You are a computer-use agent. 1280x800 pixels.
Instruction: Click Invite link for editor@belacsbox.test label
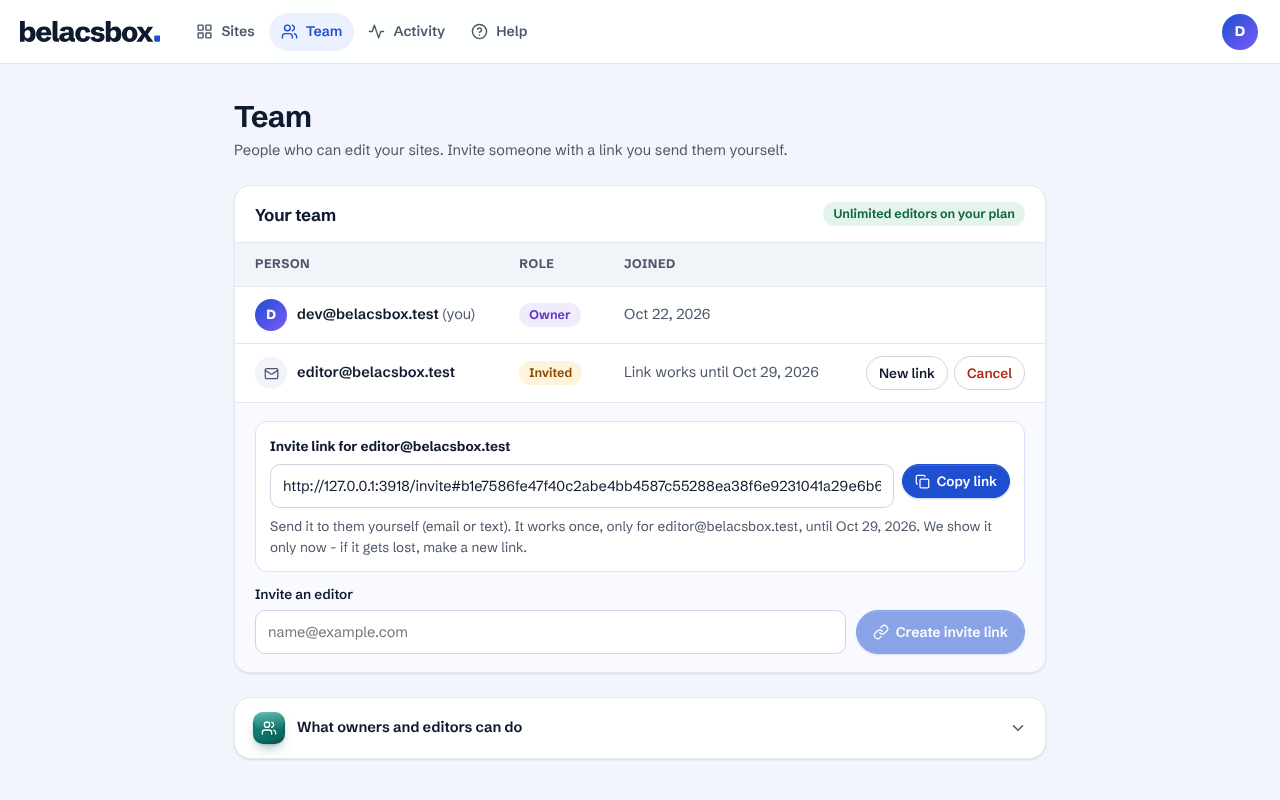390,446
